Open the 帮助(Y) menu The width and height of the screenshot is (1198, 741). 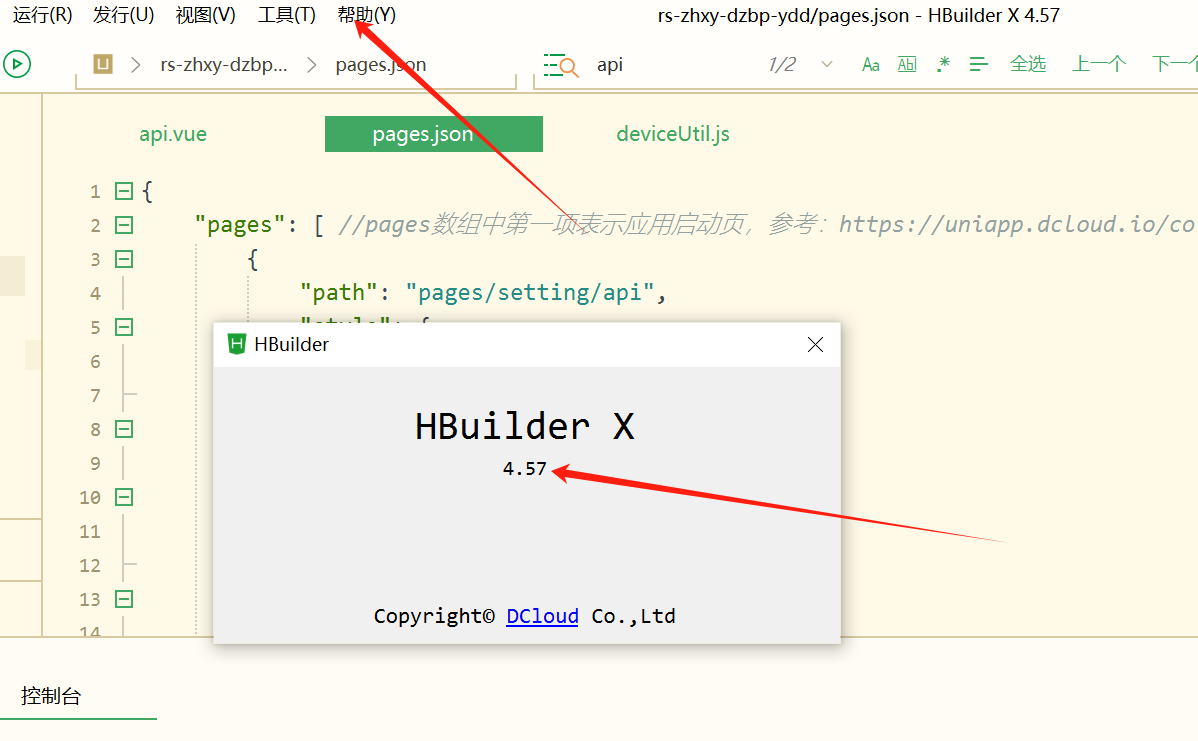pyautogui.click(x=367, y=15)
